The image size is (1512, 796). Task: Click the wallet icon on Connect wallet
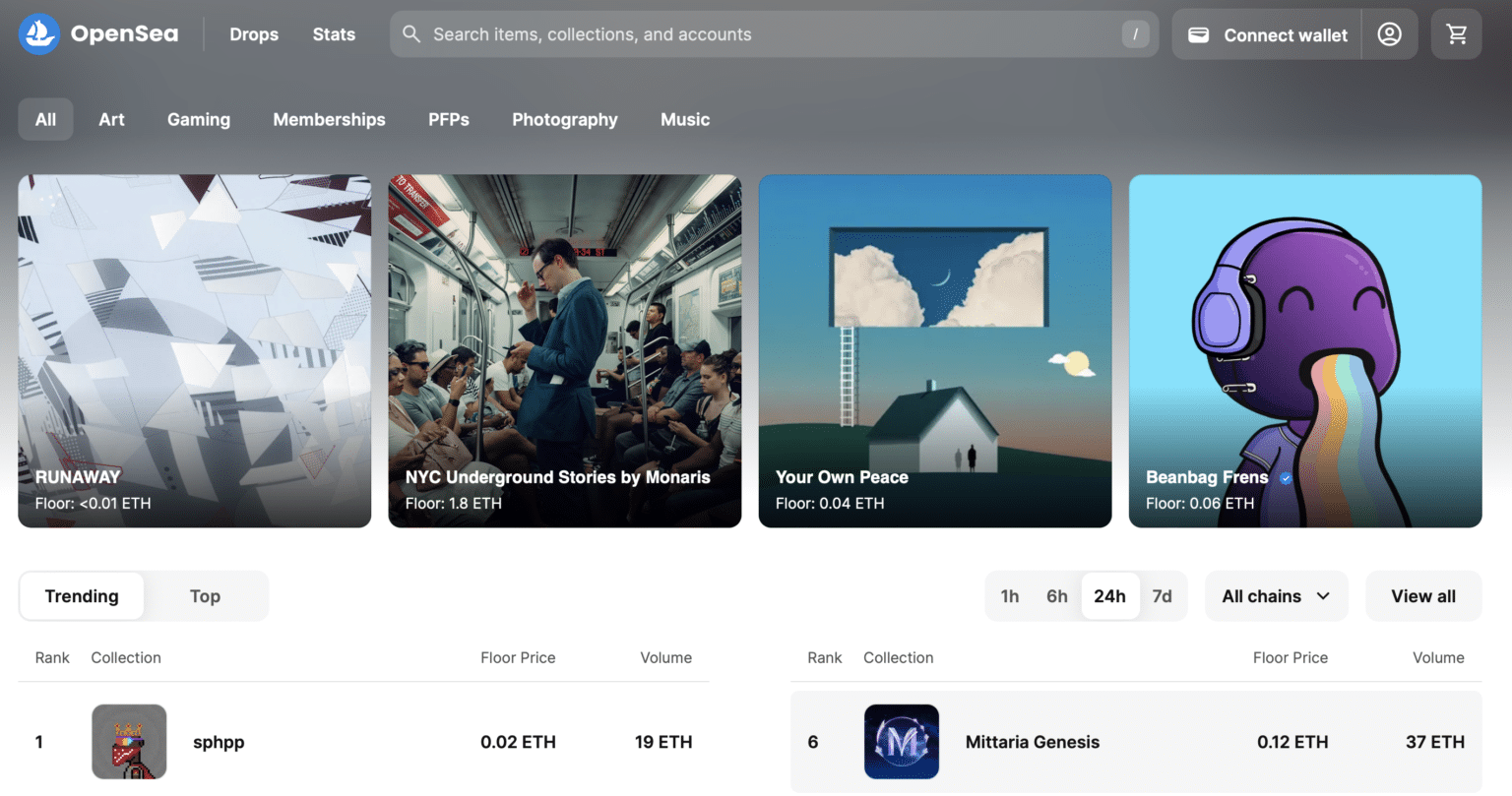click(1199, 34)
